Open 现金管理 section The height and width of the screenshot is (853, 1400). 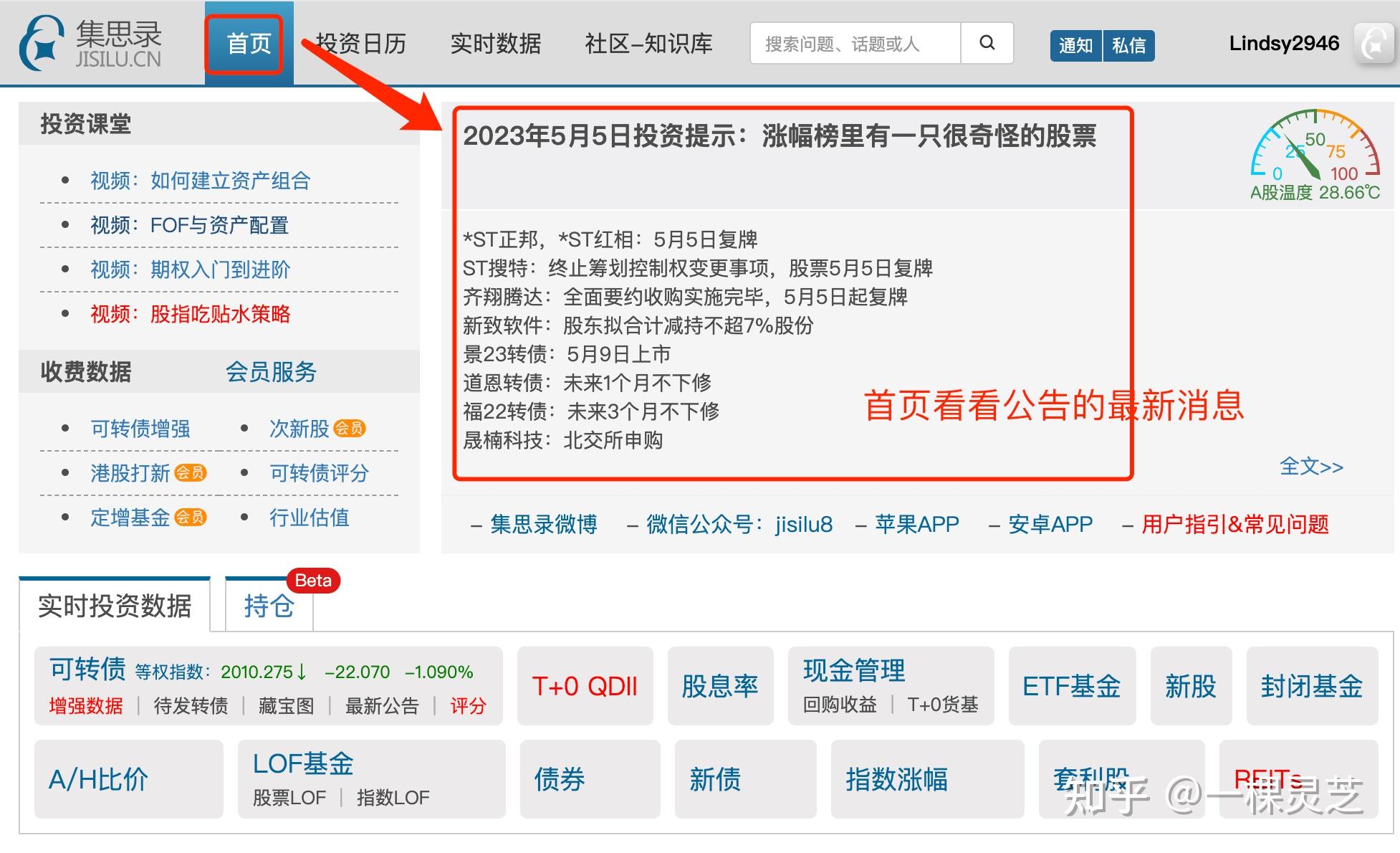[854, 671]
